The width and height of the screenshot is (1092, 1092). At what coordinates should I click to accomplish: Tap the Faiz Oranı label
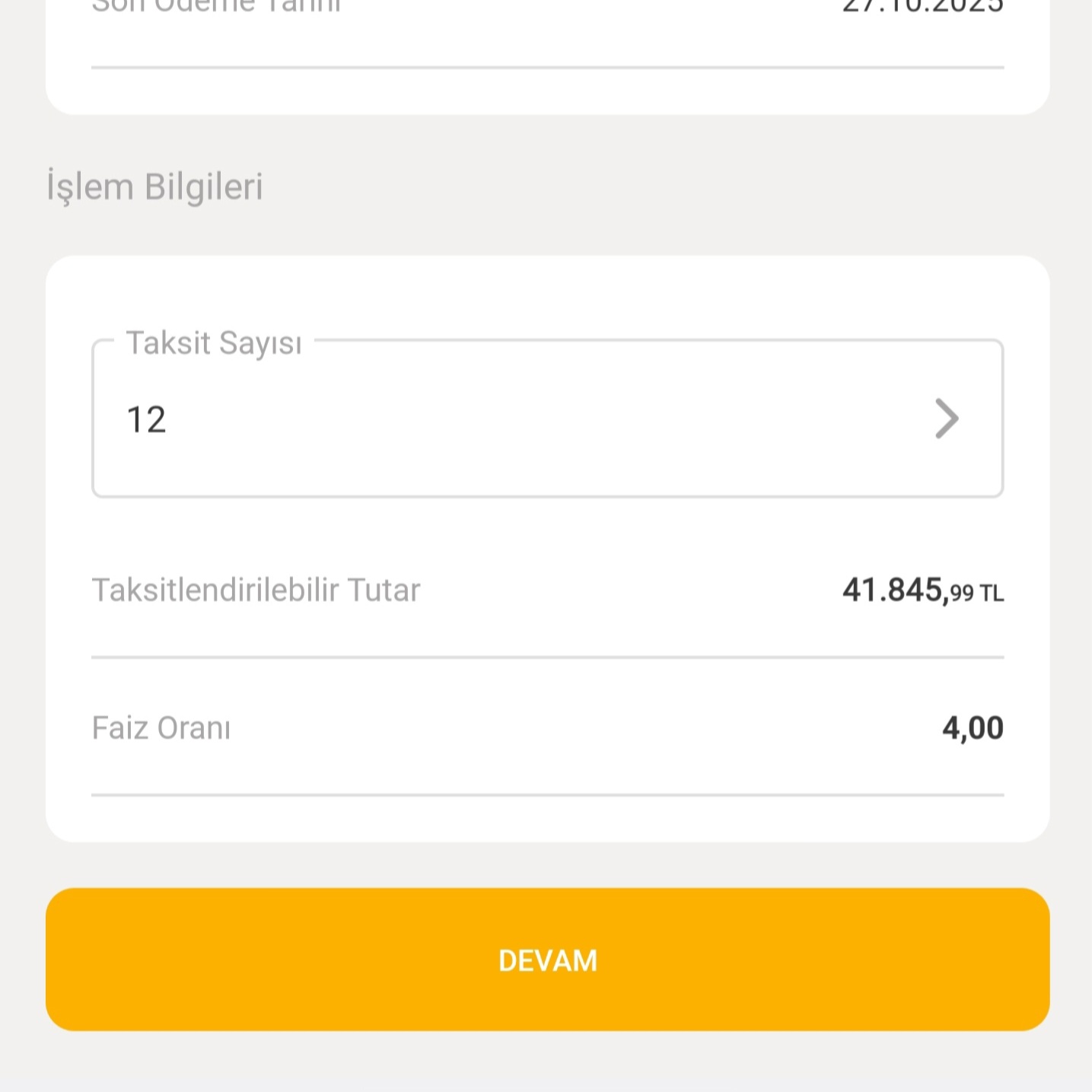click(161, 728)
